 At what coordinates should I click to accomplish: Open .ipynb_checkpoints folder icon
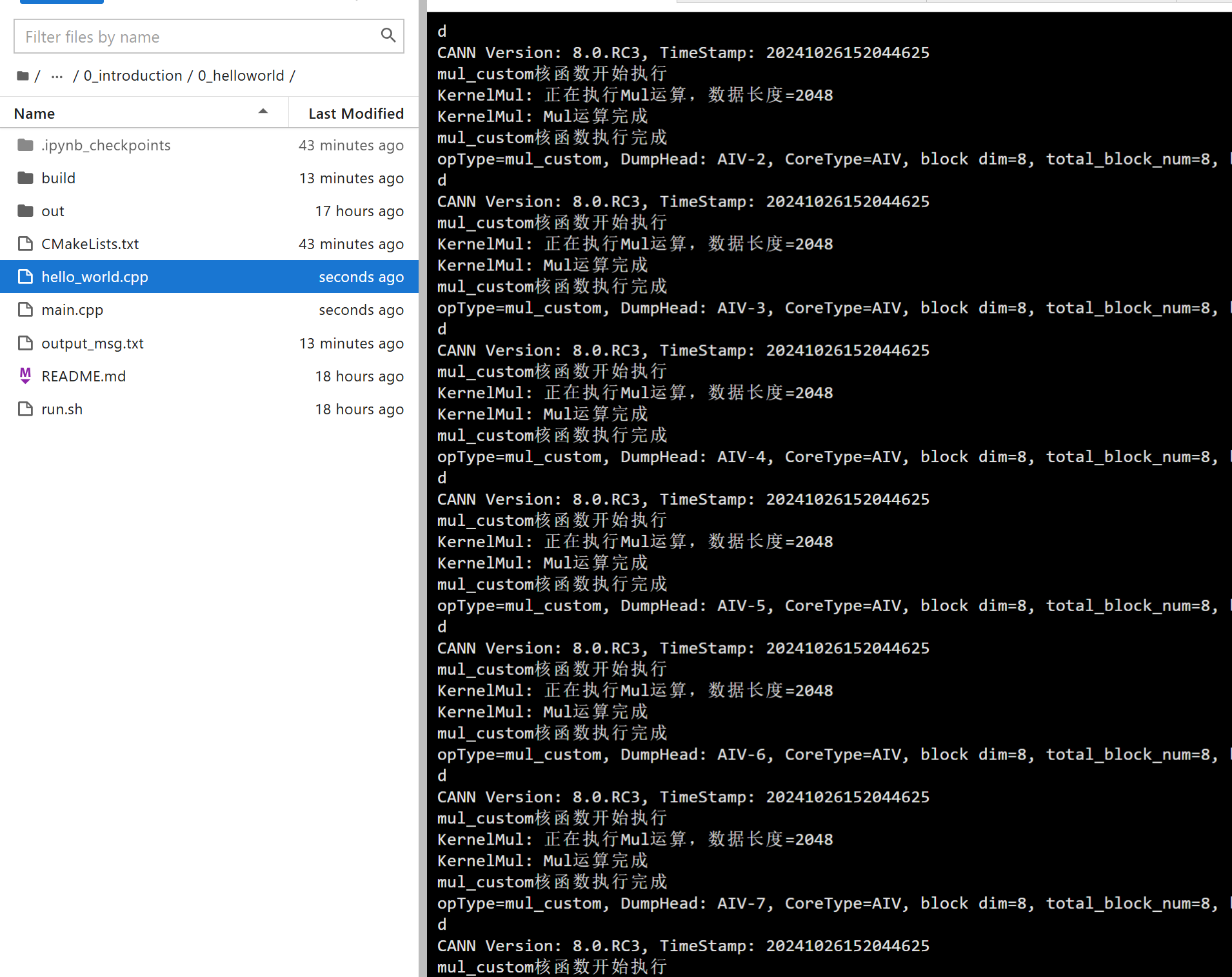(25, 145)
